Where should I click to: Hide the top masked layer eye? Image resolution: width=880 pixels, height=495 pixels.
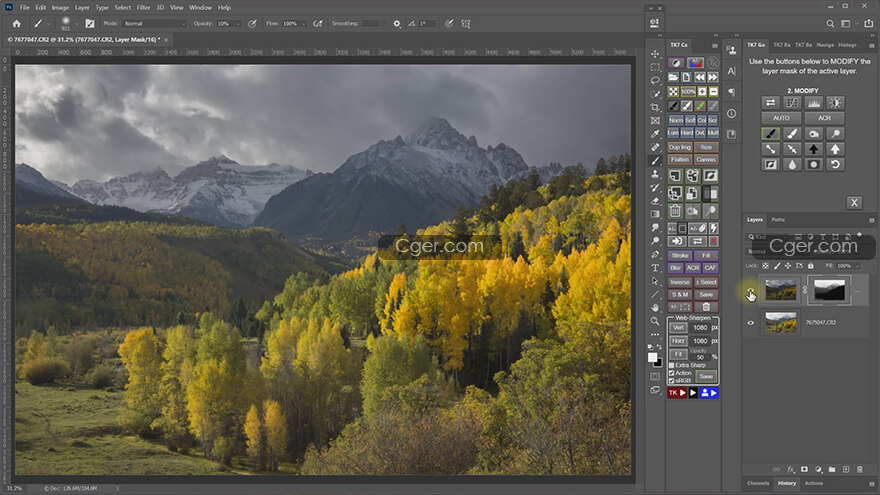(x=750, y=291)
